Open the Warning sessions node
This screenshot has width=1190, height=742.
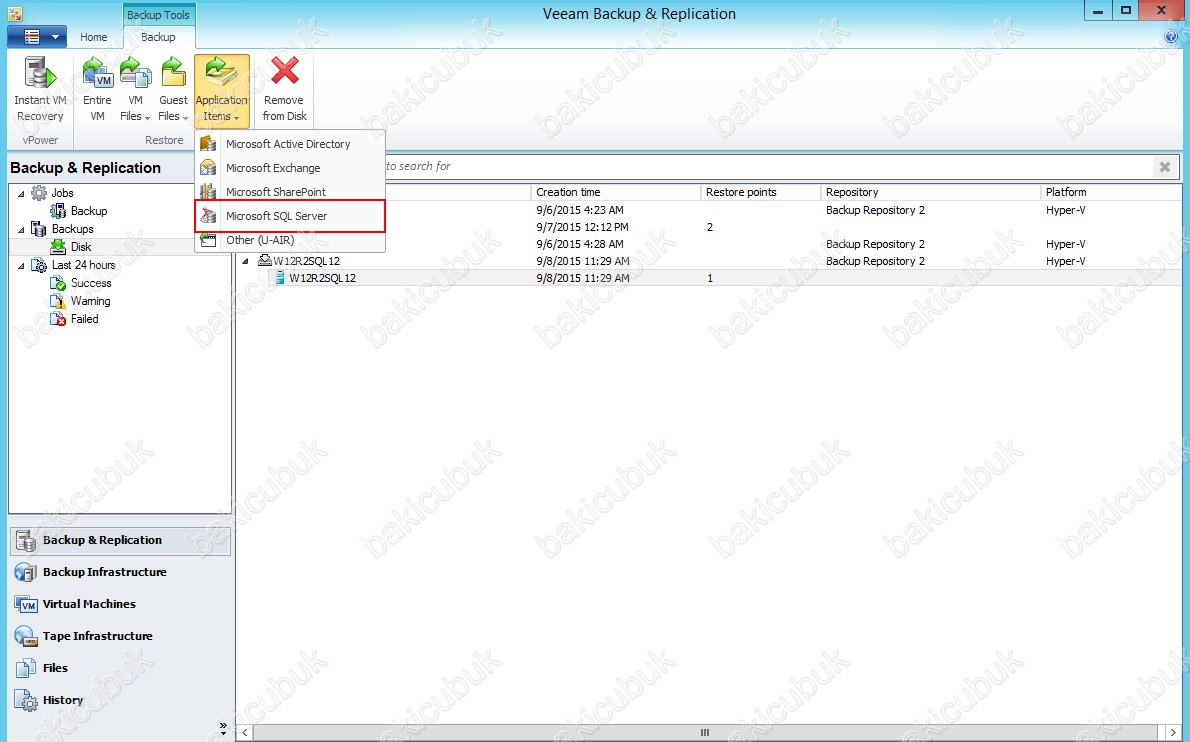point(90,301)
